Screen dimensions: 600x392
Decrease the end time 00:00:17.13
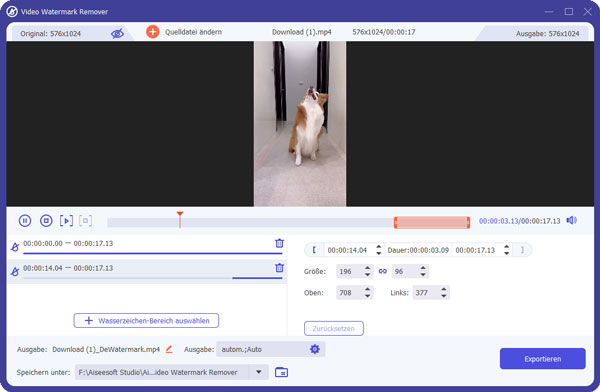pyautogui.click(x=506, y=253)
